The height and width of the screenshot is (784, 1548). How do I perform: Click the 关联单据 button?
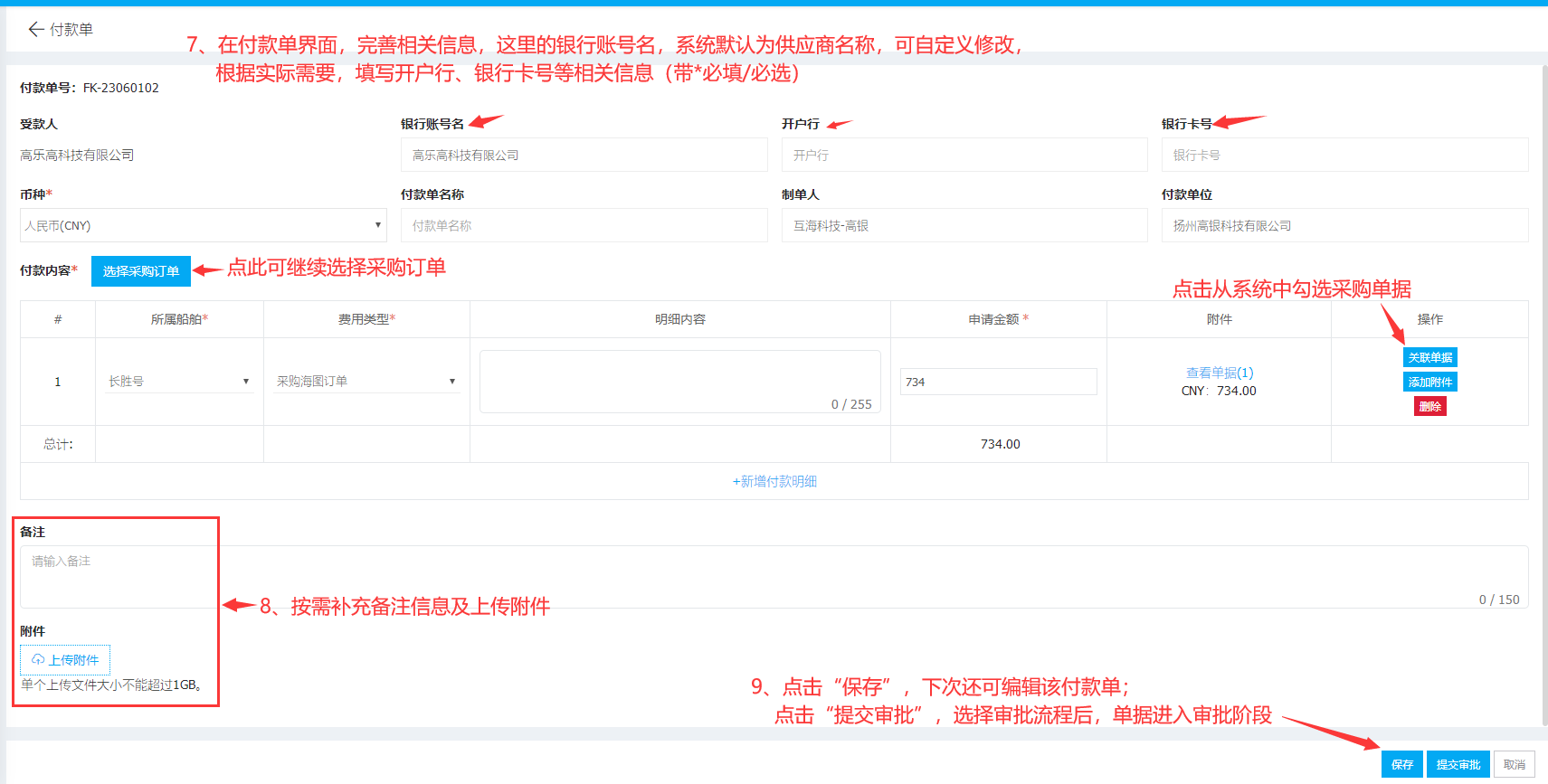point(1429,357)
